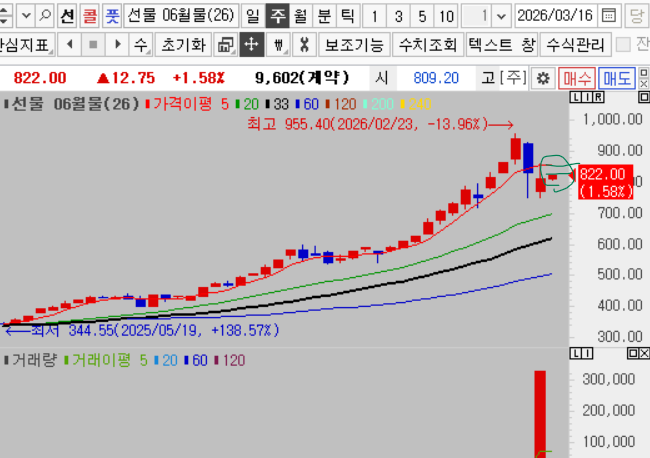Click the large red volume bar
Image resolution: width=650 pixels, height=458 pixels.
540,414
